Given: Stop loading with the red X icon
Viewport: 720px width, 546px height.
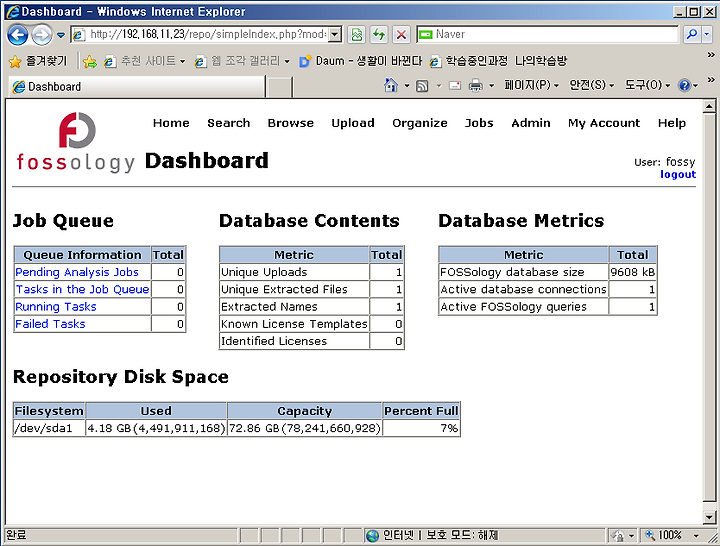Looking at the screenshot, I should click(401, 34).
